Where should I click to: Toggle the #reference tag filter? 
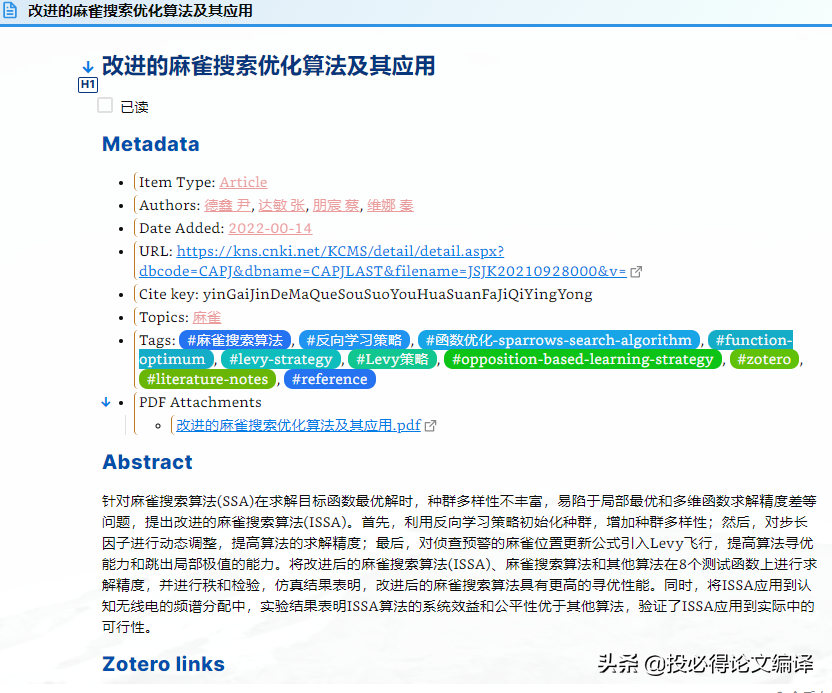(329, 379)
